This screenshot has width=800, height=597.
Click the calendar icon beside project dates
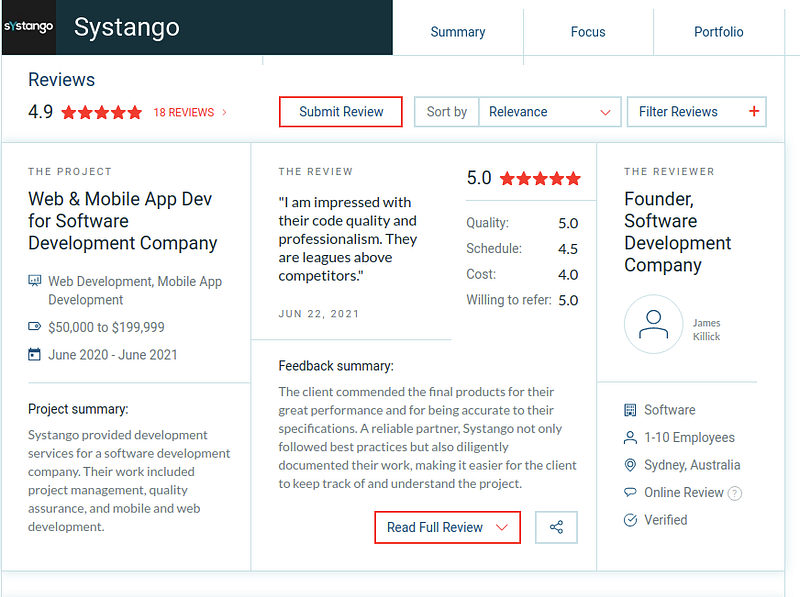[35, 354]
